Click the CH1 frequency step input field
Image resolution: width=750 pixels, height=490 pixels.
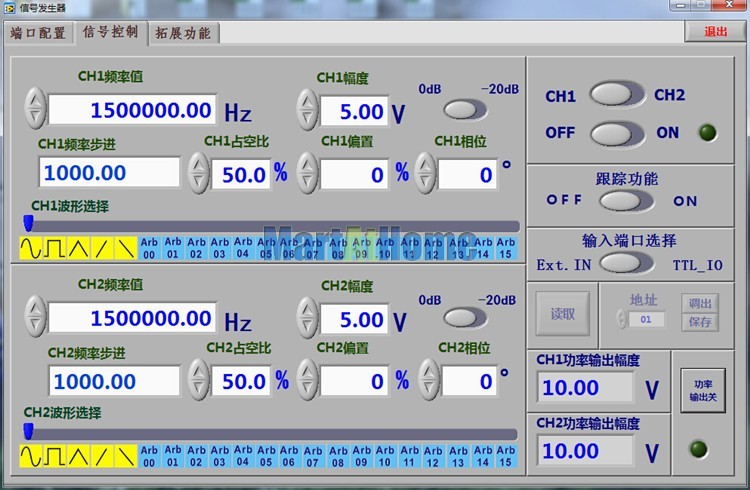tap(109, 172)
